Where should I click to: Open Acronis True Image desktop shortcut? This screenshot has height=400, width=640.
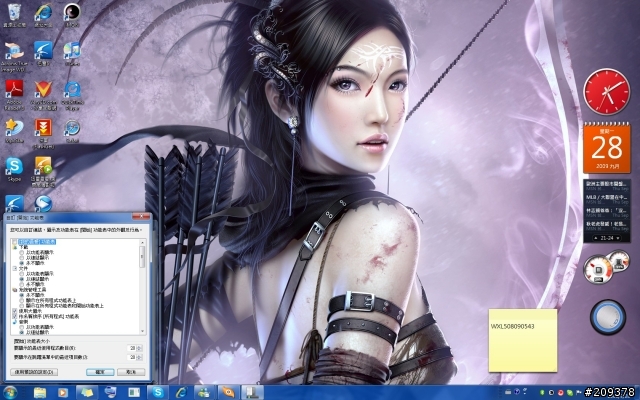pyautogui.click(x=14, y=56)
